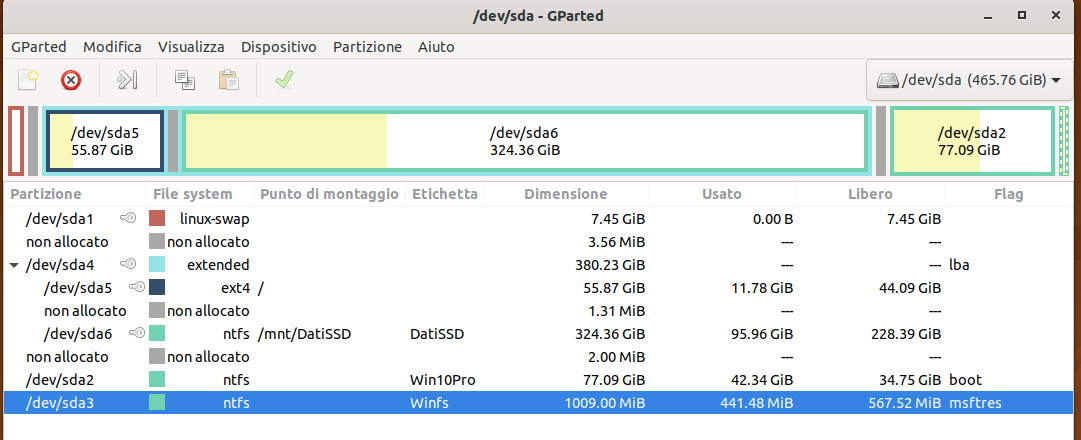Click the extended light-blue color swatch

[156, 265]
